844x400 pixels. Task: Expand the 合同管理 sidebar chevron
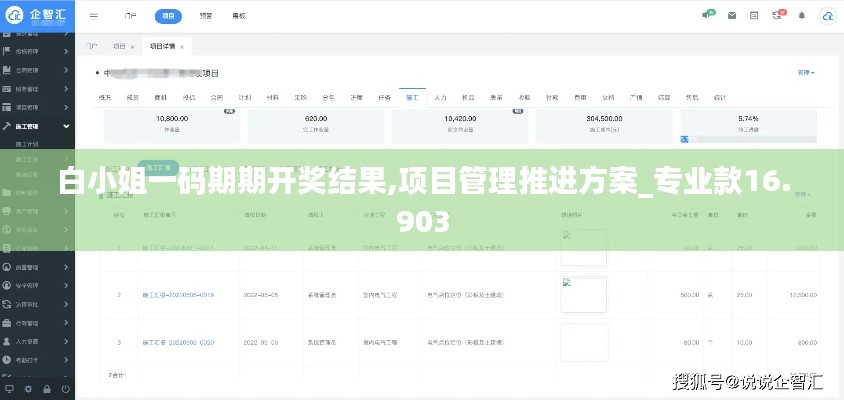[x=66, y=70]
